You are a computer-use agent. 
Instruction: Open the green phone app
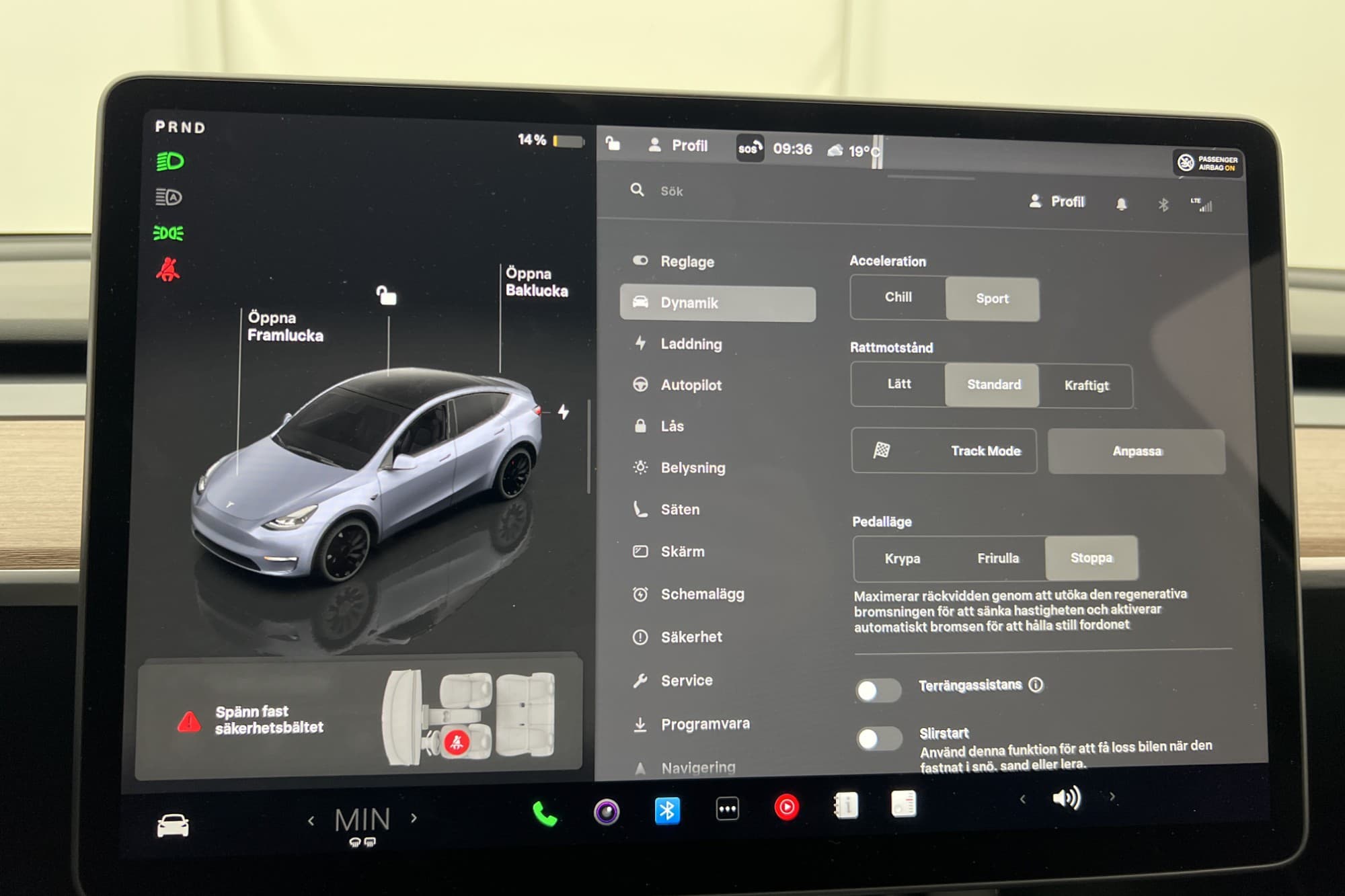544,813
